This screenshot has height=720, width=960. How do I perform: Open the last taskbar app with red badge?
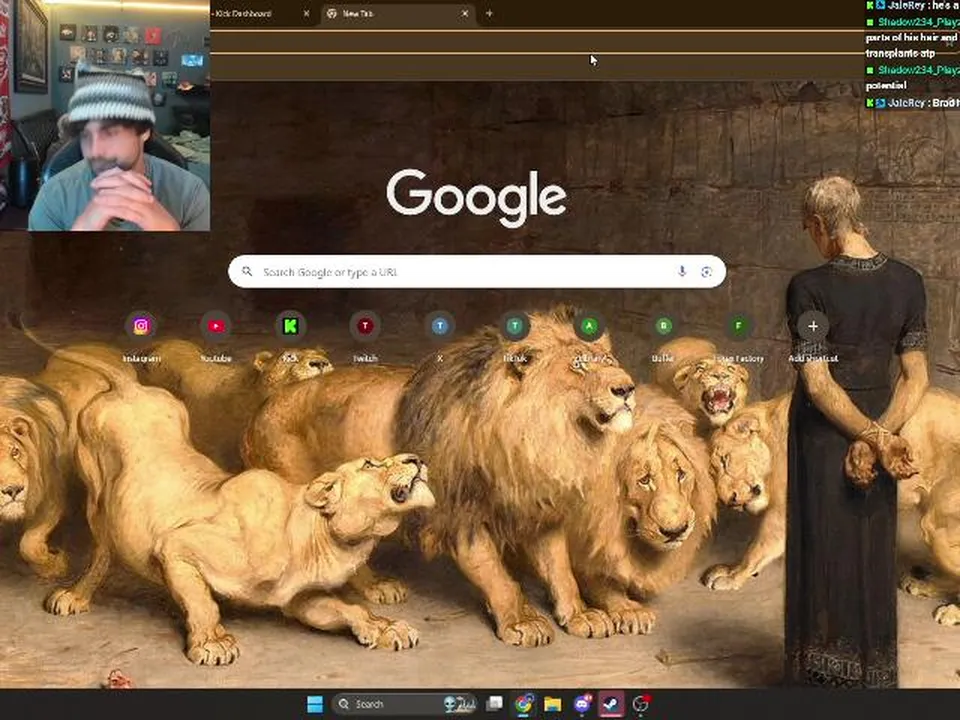(x=640, y=704)
